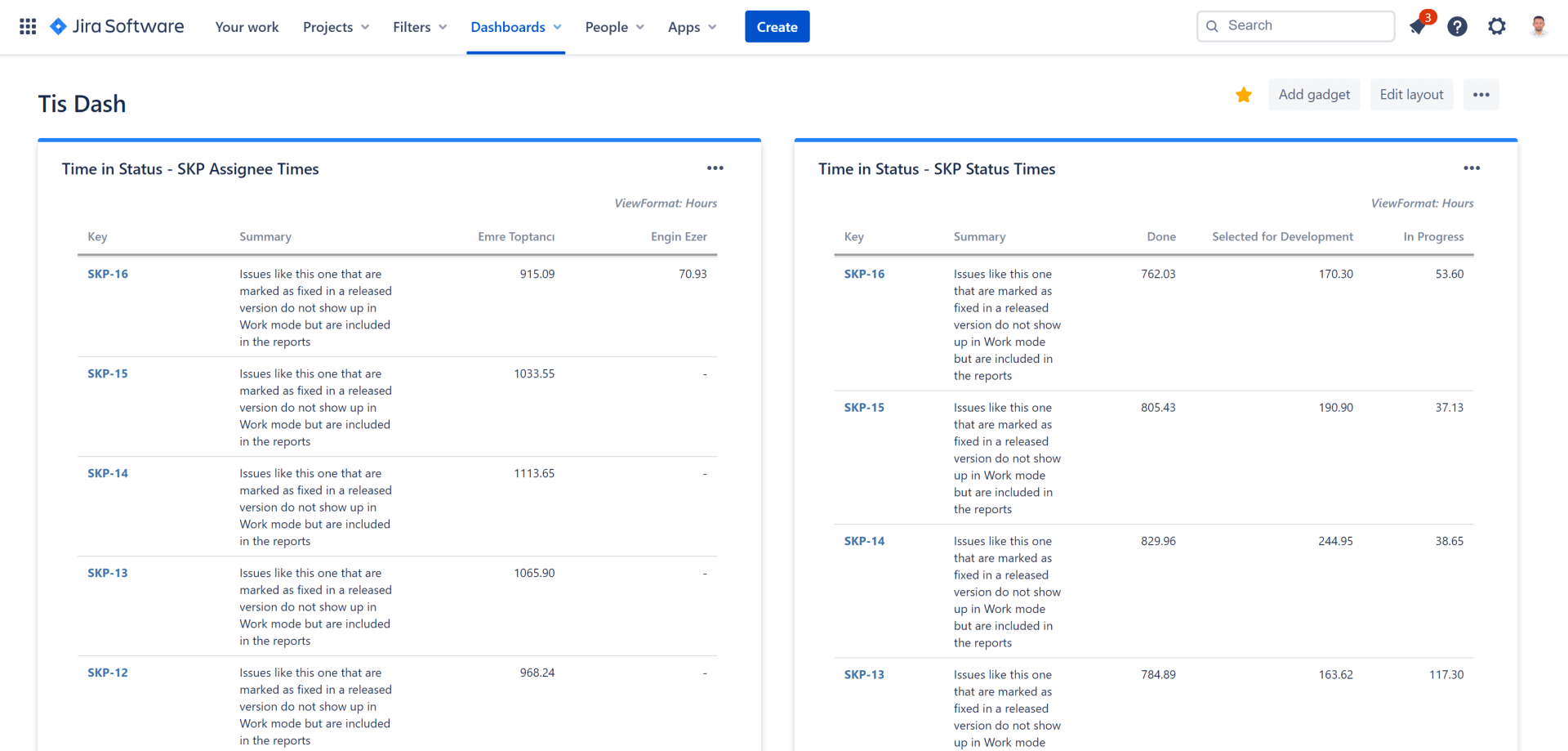Click the 190.90 value for SKP-15
This screenshot has height=751, width=1568.
(x=1335, y=408)
